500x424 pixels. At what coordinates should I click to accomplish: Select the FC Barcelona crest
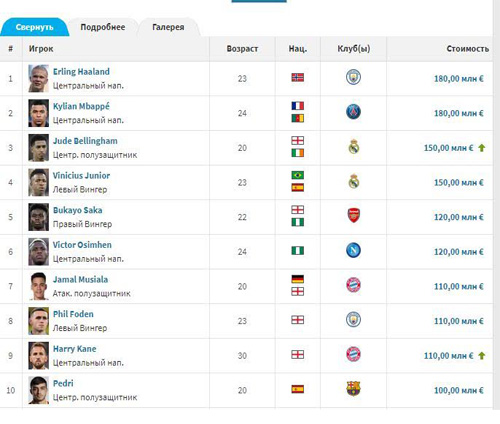pos(353,389)
